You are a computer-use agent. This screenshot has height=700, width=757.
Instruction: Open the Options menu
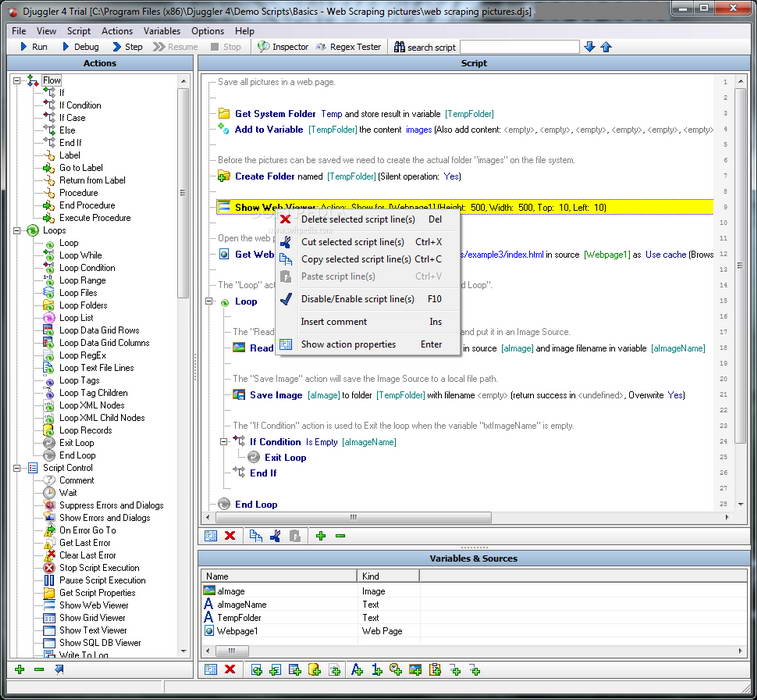208,31
